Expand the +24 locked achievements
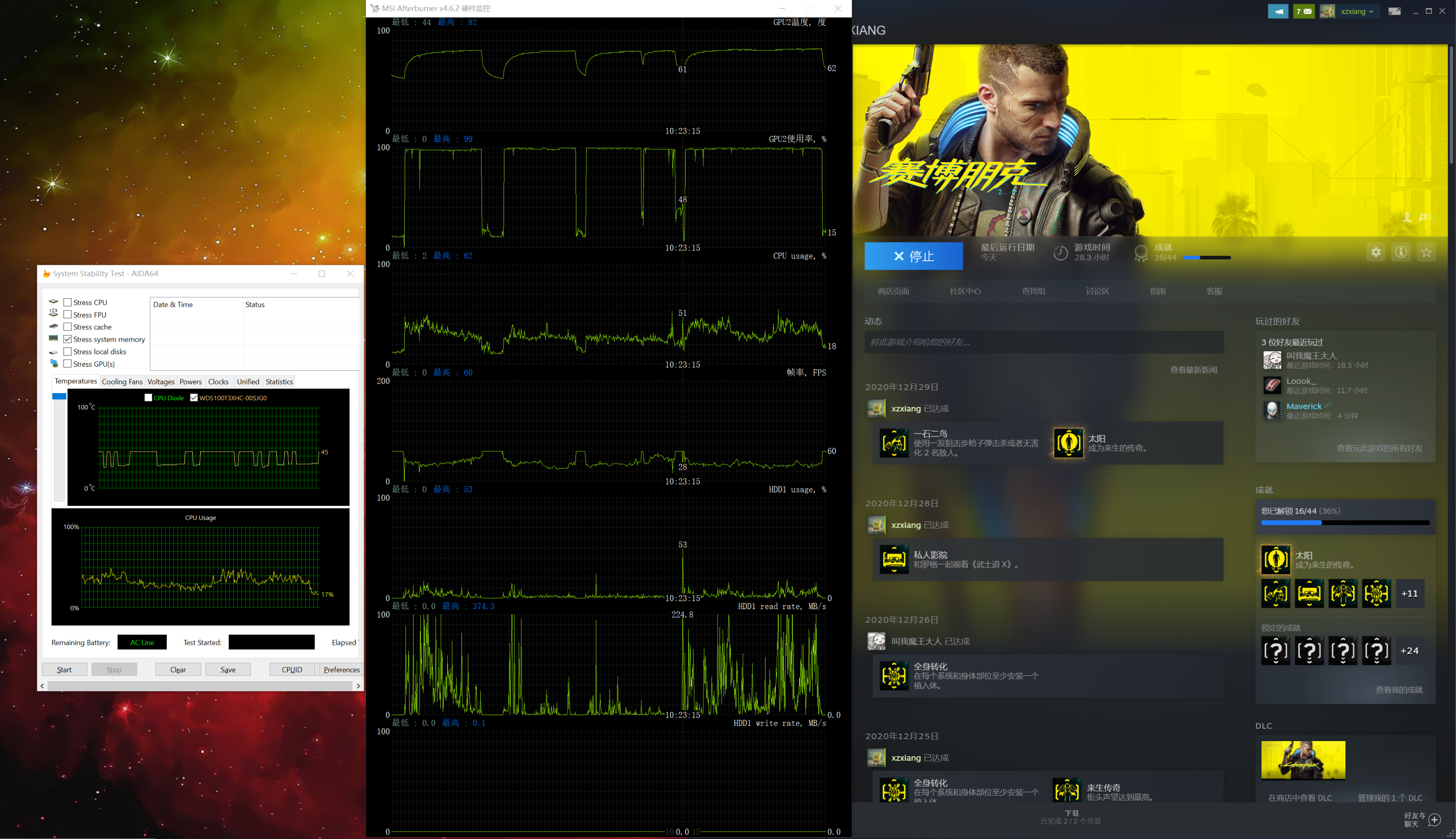Screen dimensions: 1456x839 [x=1409, y=651]
